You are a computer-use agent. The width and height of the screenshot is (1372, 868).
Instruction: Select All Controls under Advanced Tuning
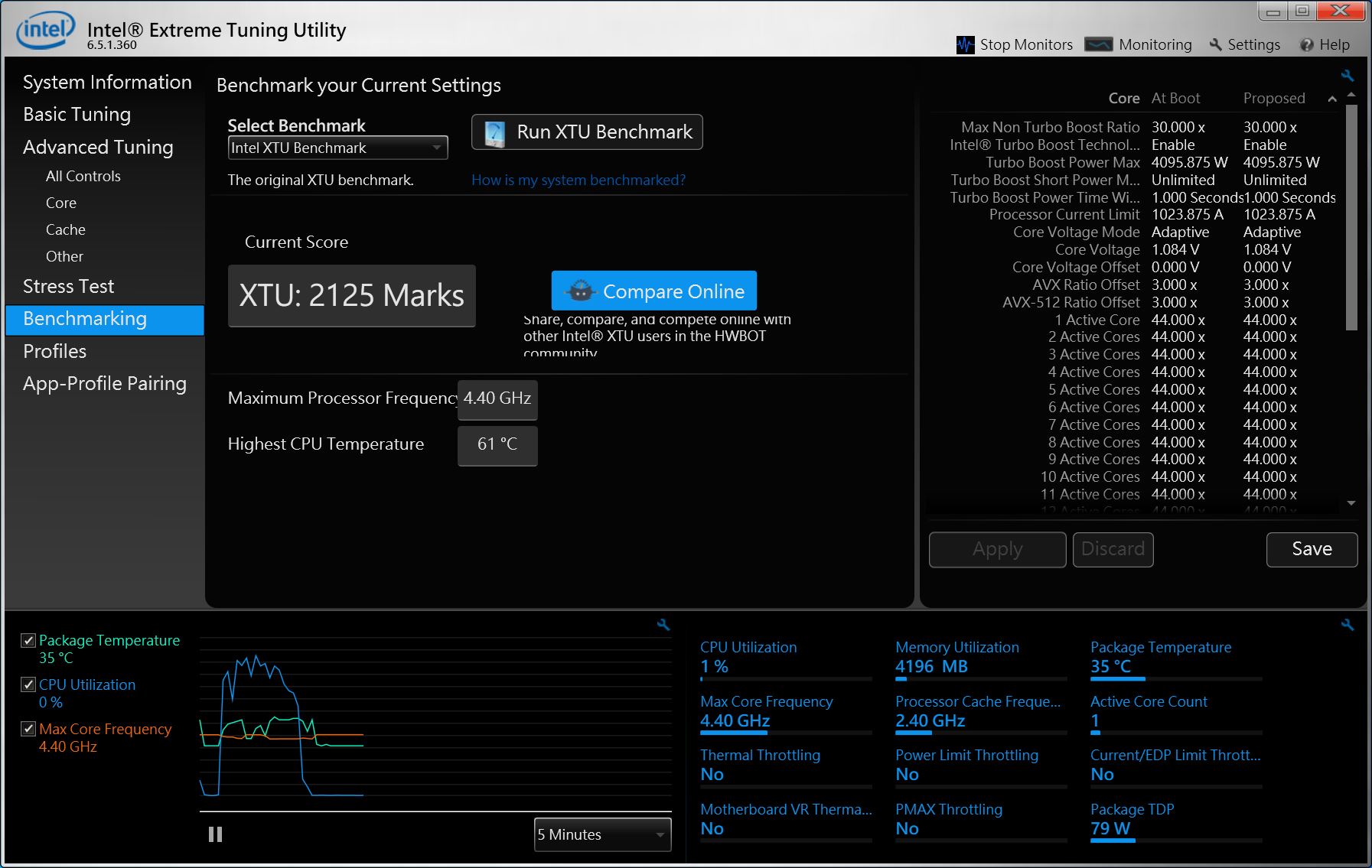pos(83,176)
